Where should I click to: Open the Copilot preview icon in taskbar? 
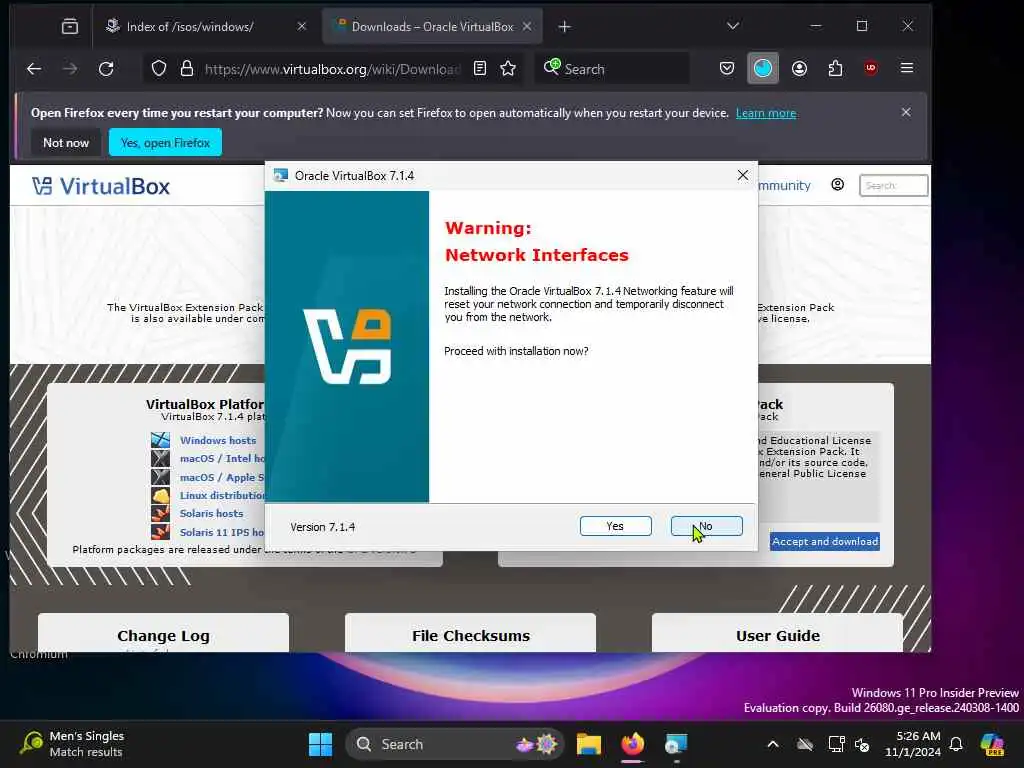[992, 744]
